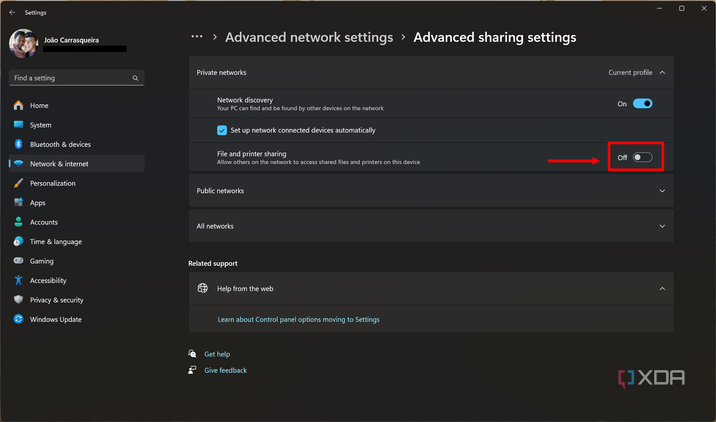Click the user profile picture
The width and height of the screenshot is (716, 422).
(x=23, y=43)
